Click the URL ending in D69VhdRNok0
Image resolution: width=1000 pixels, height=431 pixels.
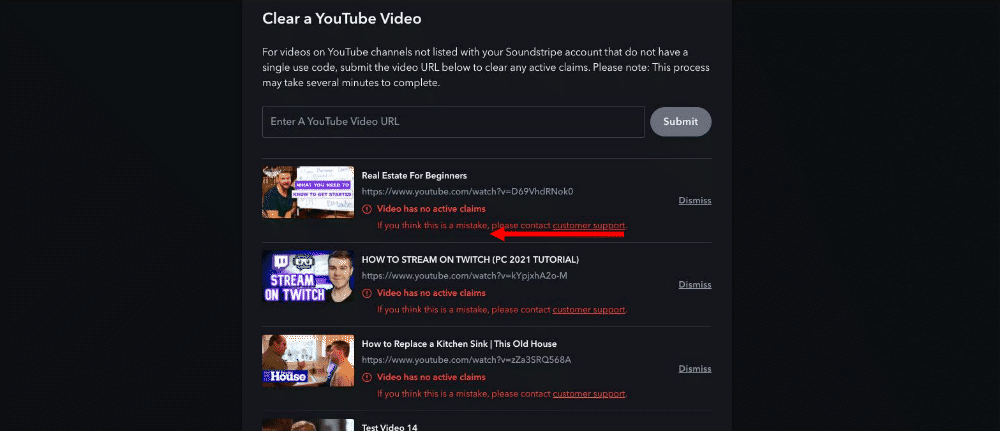point(467,191)
